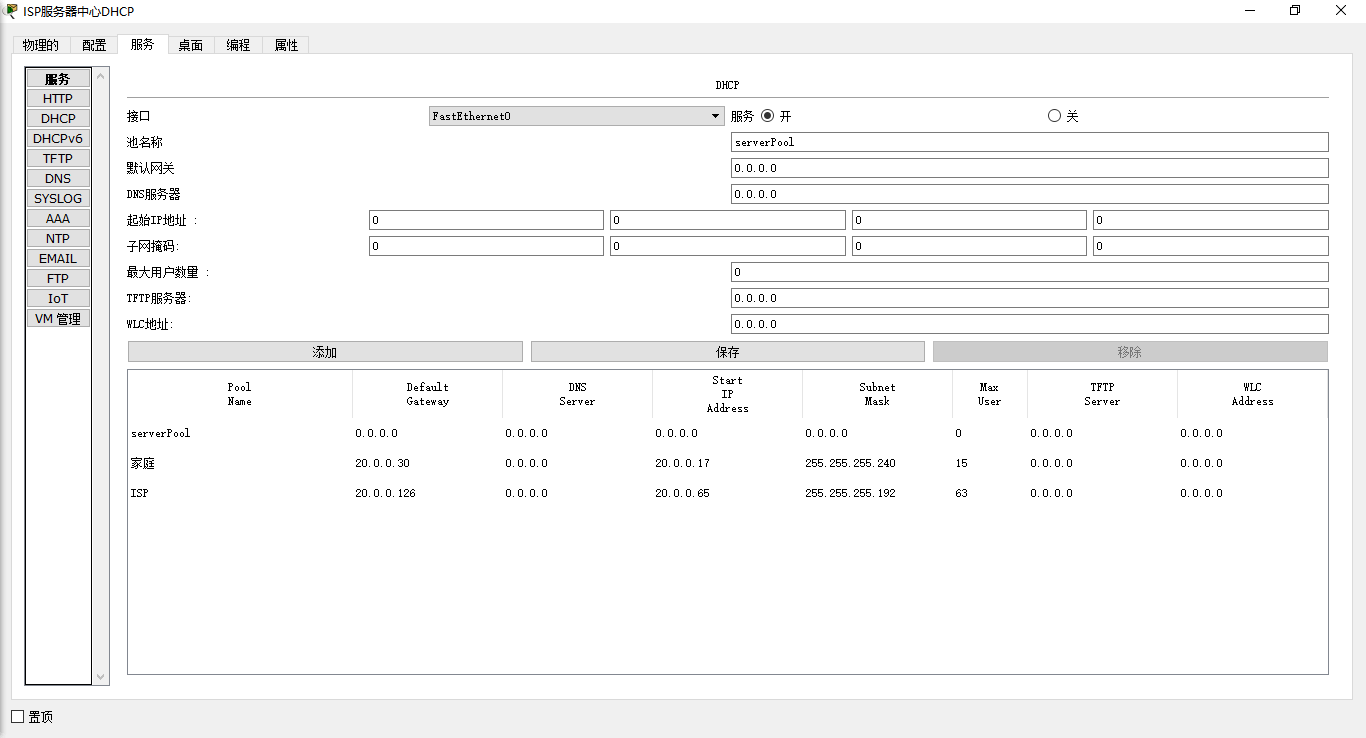This screenshot has height=738, width=1366.
Task: Click the Subnet Mask column header
Action: (x=877, y=394)
